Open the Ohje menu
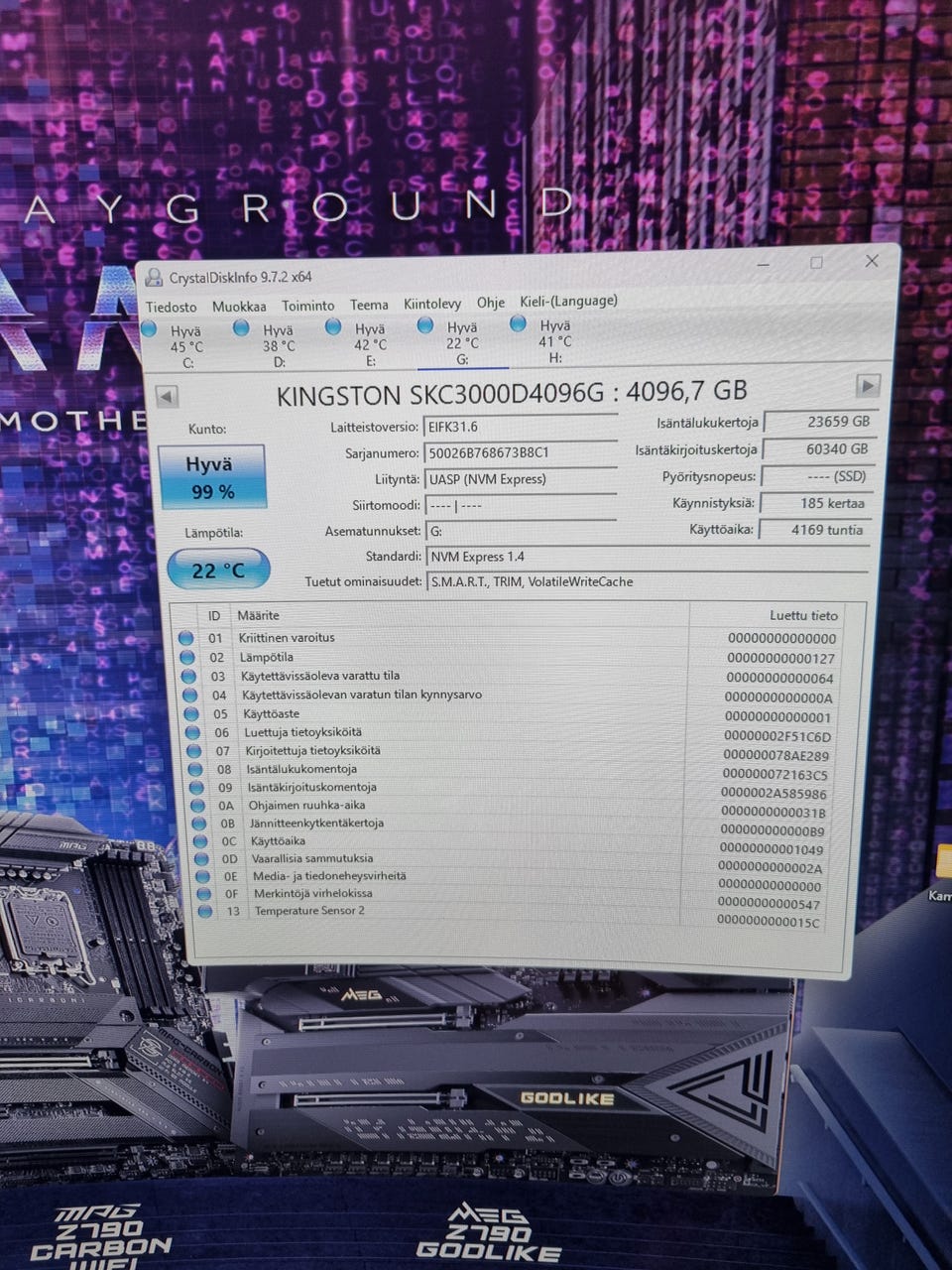 pyautogui.click(x=491, y=303)
